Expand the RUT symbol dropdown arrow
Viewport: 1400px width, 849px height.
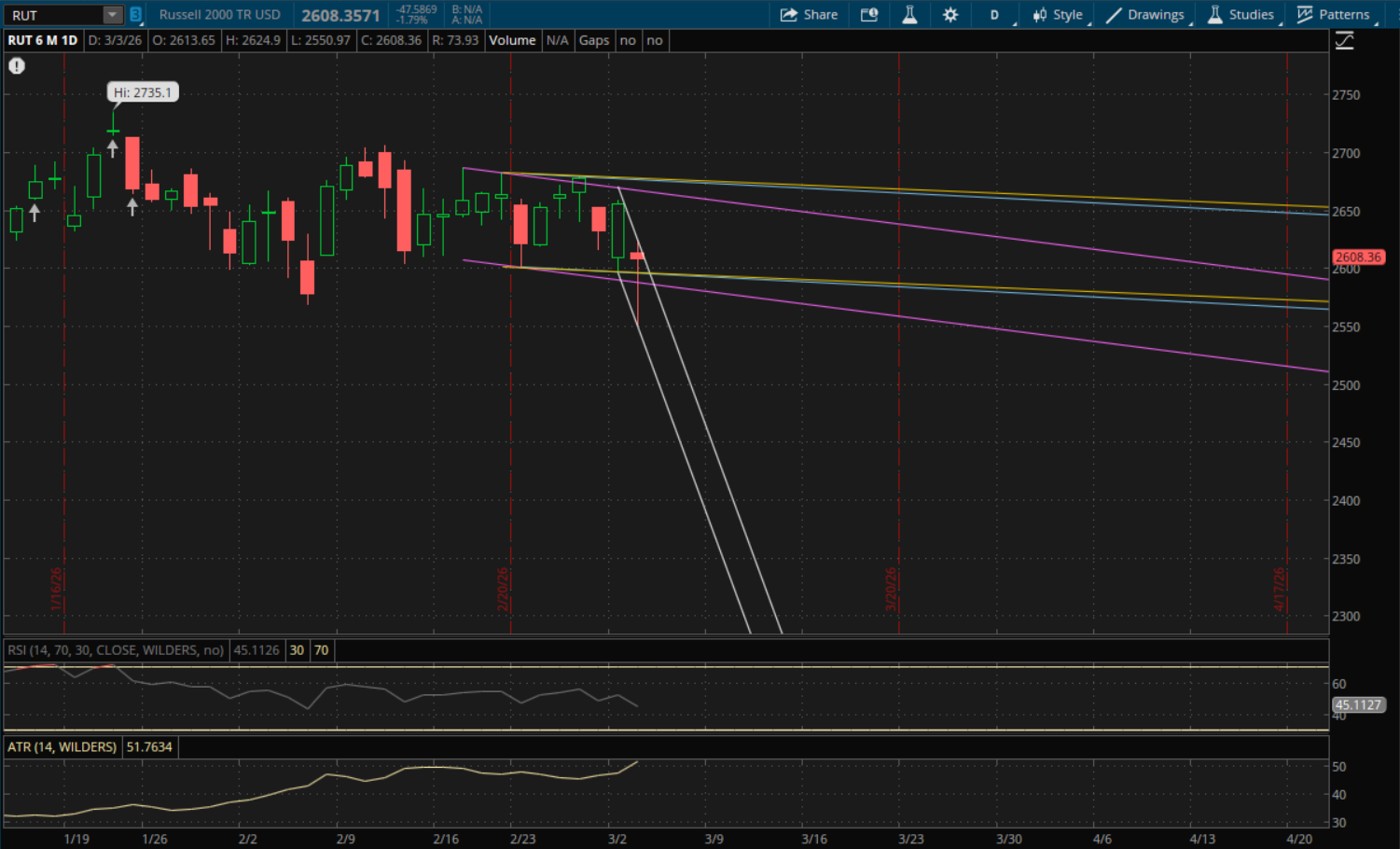click(x=112, y=15)
